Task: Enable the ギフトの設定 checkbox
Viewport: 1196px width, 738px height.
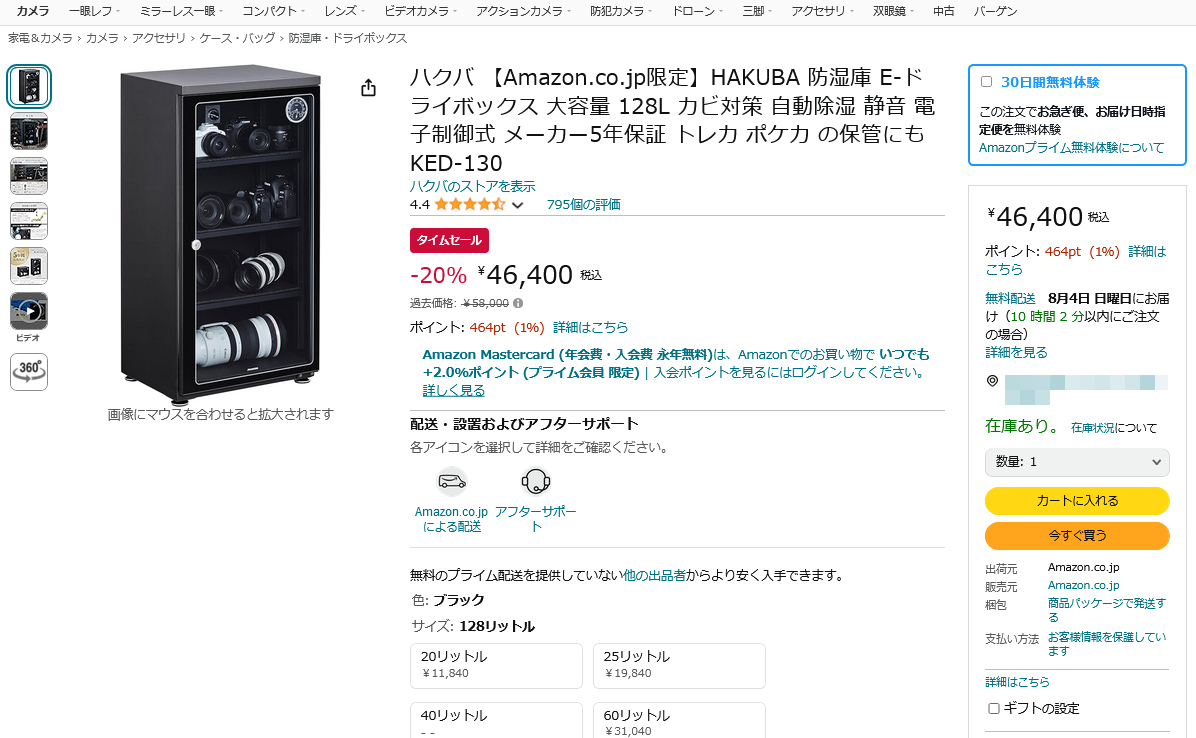Action: (993, 708)
